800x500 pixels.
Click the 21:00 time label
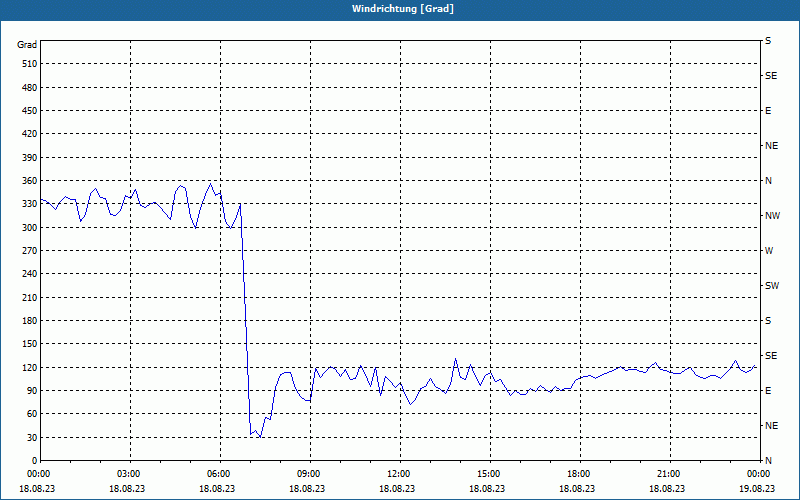coord(667,474)
